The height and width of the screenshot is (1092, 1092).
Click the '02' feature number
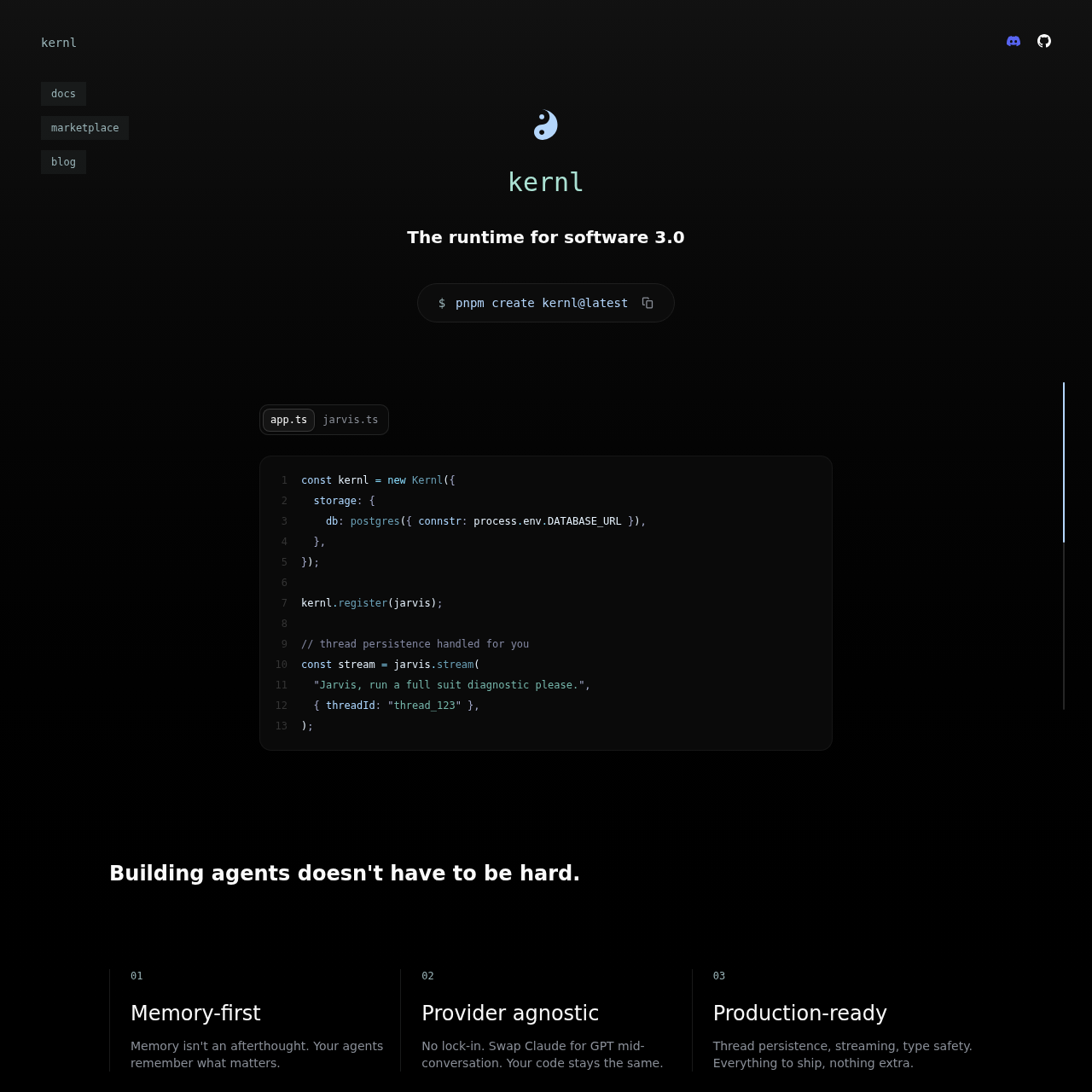coord(427,976)
